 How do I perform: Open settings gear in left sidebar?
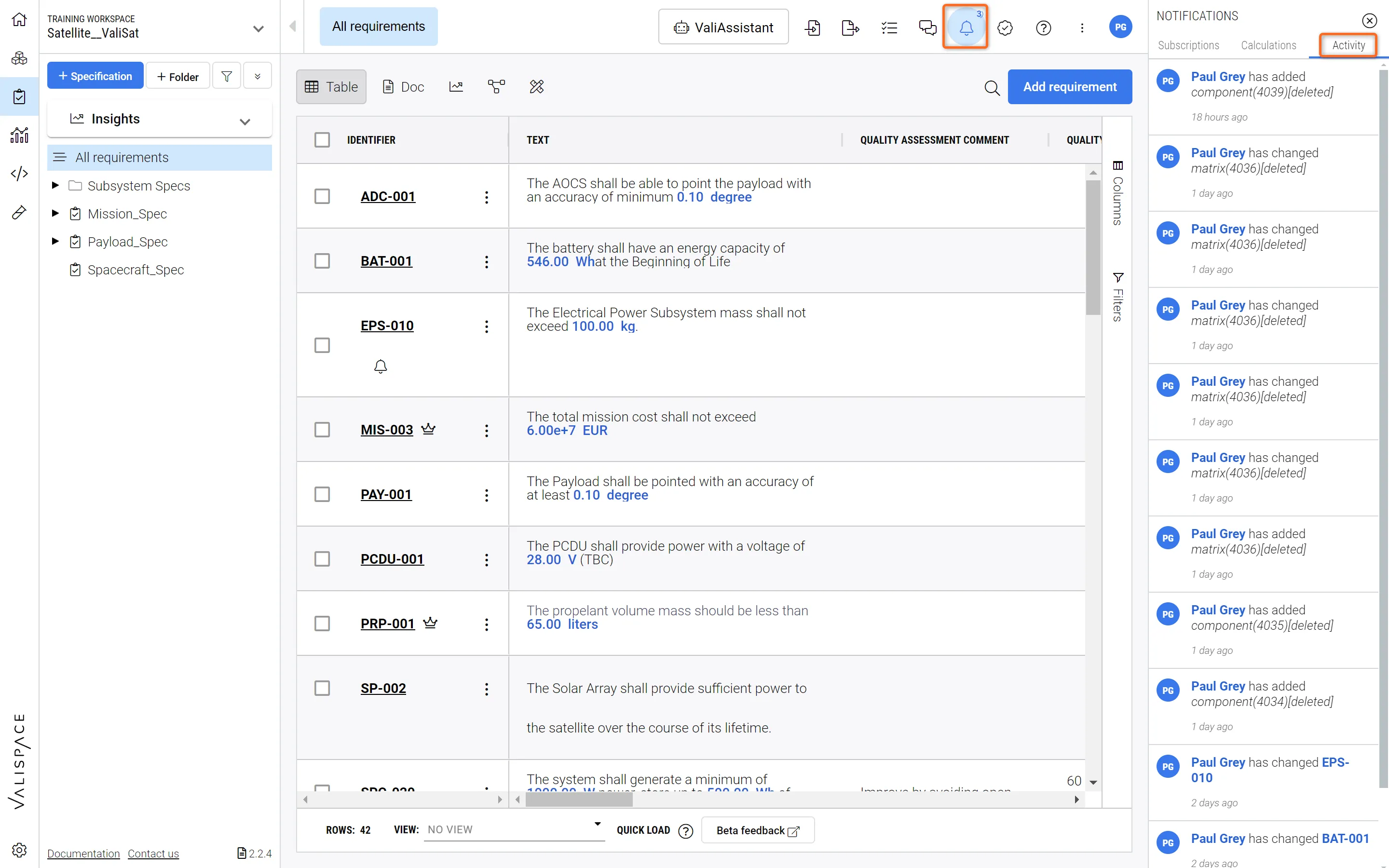tap(19, 850)
